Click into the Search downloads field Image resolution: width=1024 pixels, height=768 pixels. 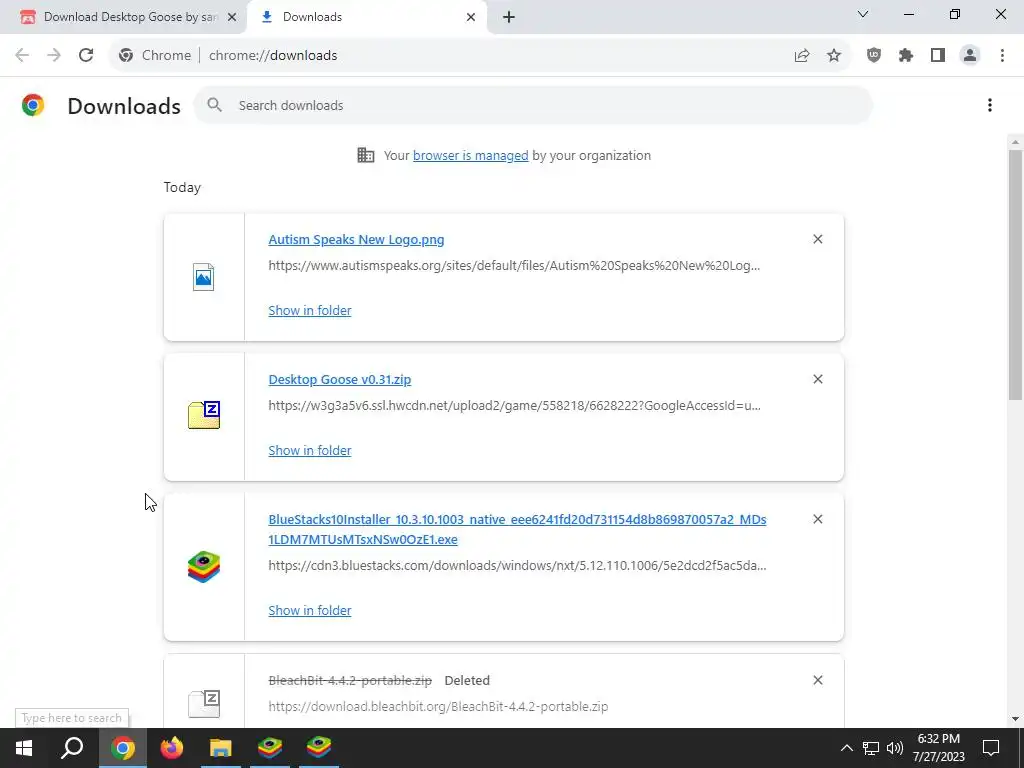533,105
